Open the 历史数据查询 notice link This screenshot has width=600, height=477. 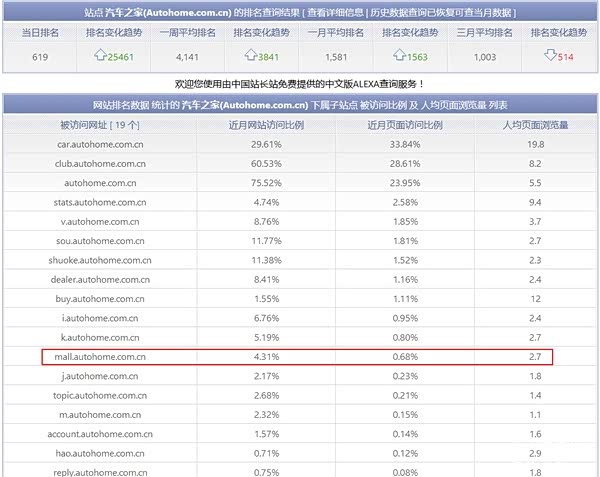tap(440, 13)
